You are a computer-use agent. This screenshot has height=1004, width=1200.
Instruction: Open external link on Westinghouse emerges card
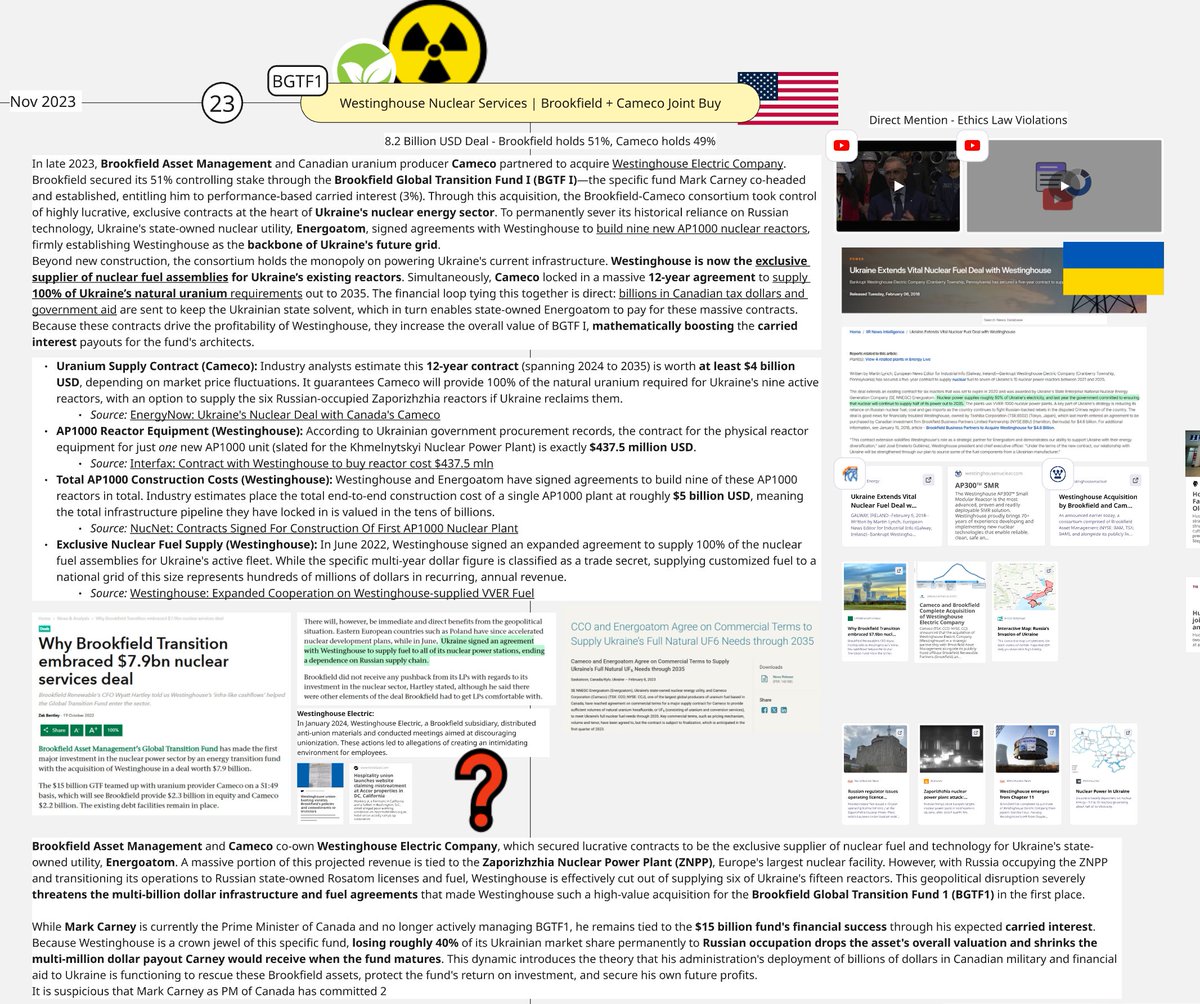(x=1051, y=733)
